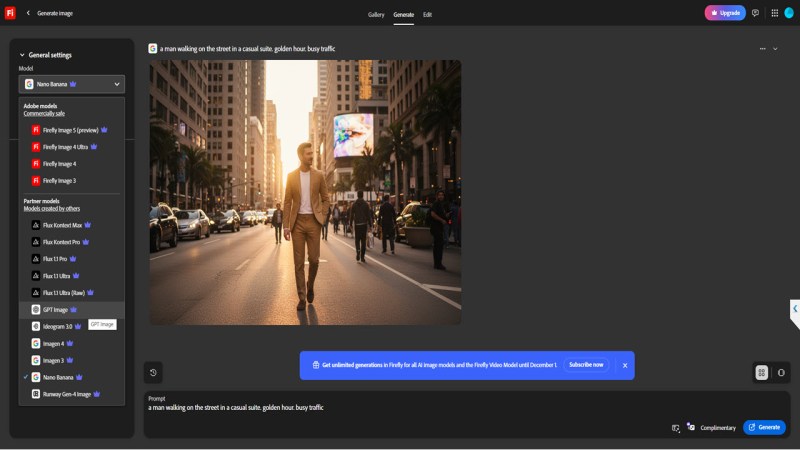Open the generation history icon
Image resolution: width=800 pixels, height=450 pixels.
pyautogui.click(x=153, y=373)
